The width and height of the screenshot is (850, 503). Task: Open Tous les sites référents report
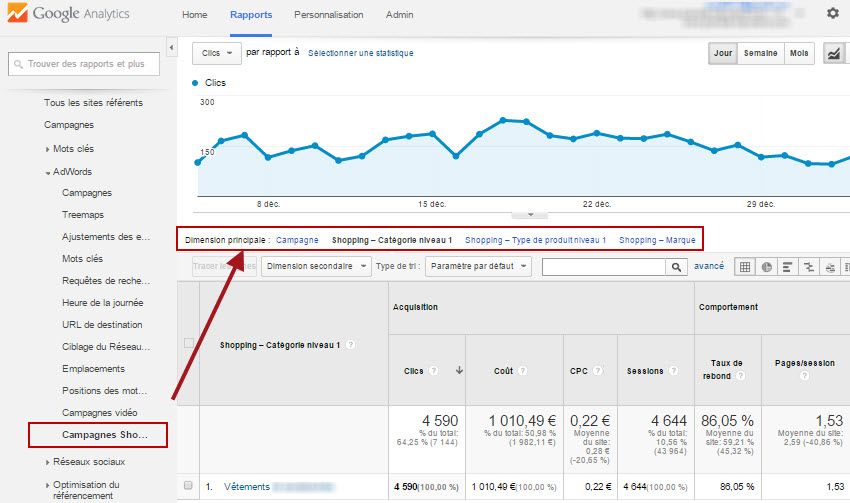point(93,102)
